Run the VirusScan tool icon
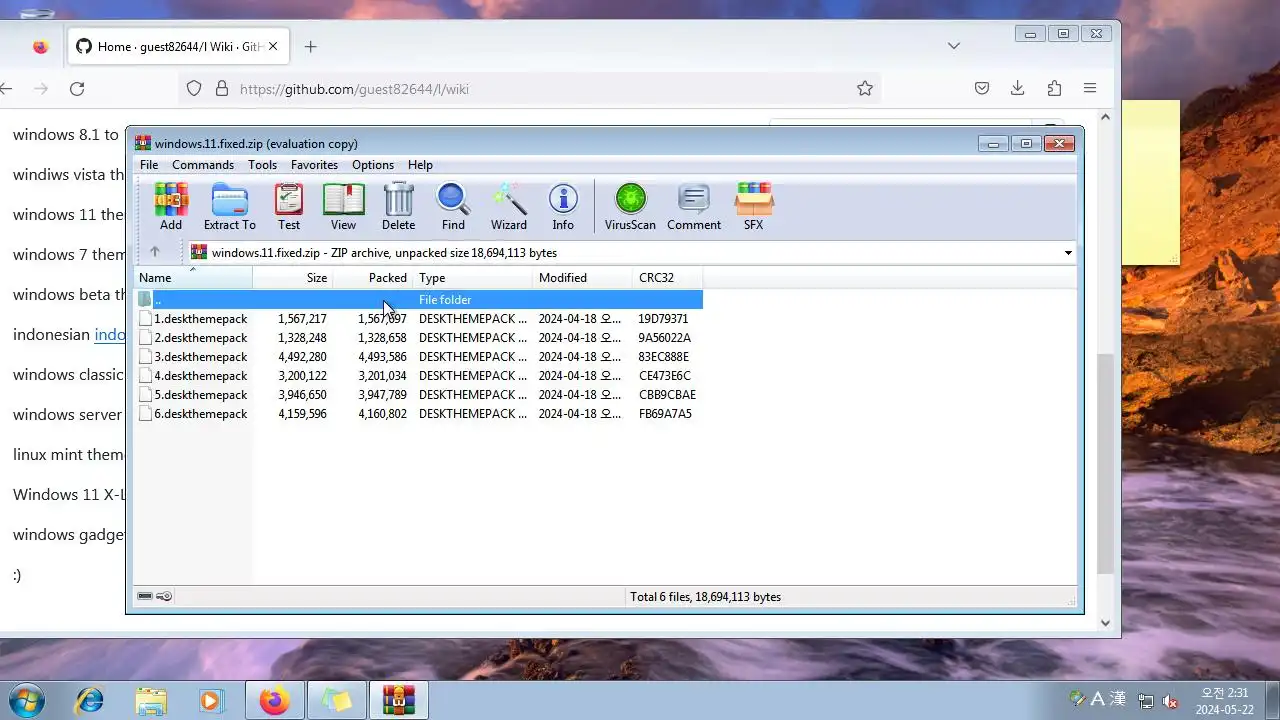The height and width of the screenshot is (720, 1280). (630, 207)
